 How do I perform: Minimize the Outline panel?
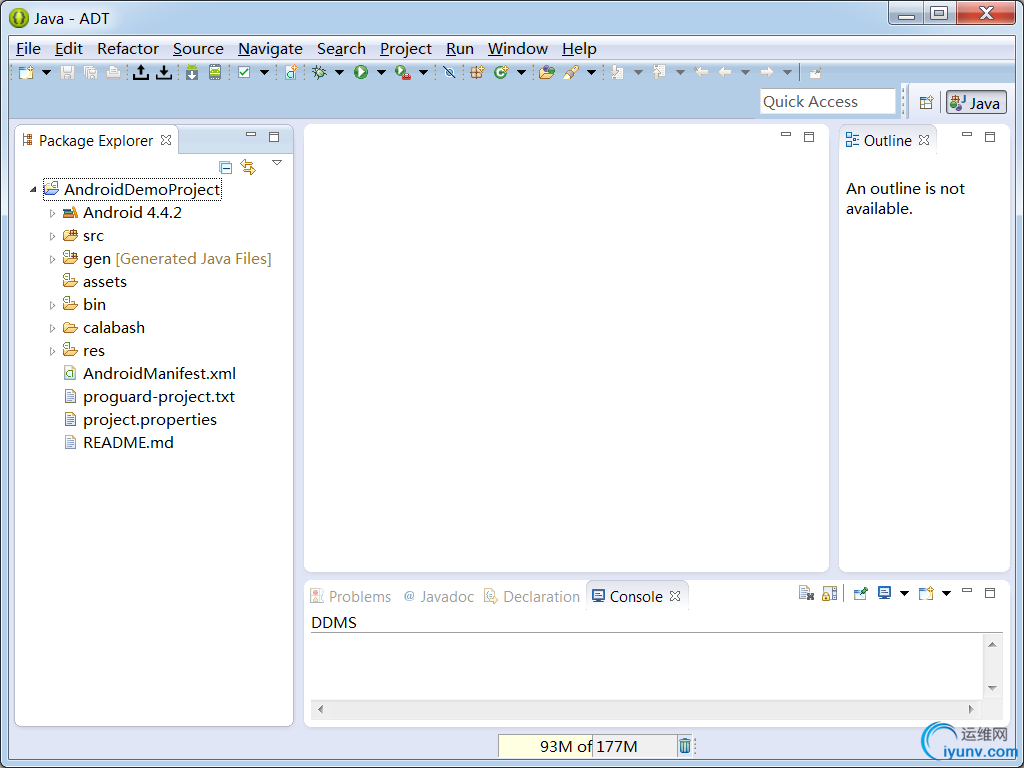[967, 135]
